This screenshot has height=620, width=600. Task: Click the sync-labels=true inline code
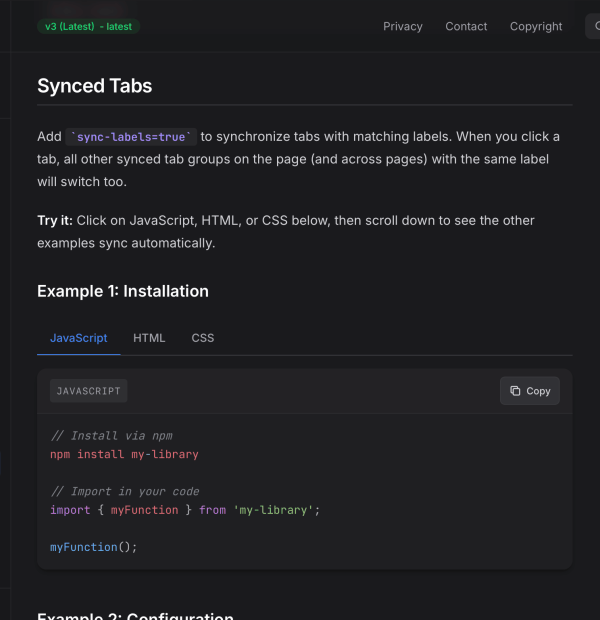tap(131, 137)
